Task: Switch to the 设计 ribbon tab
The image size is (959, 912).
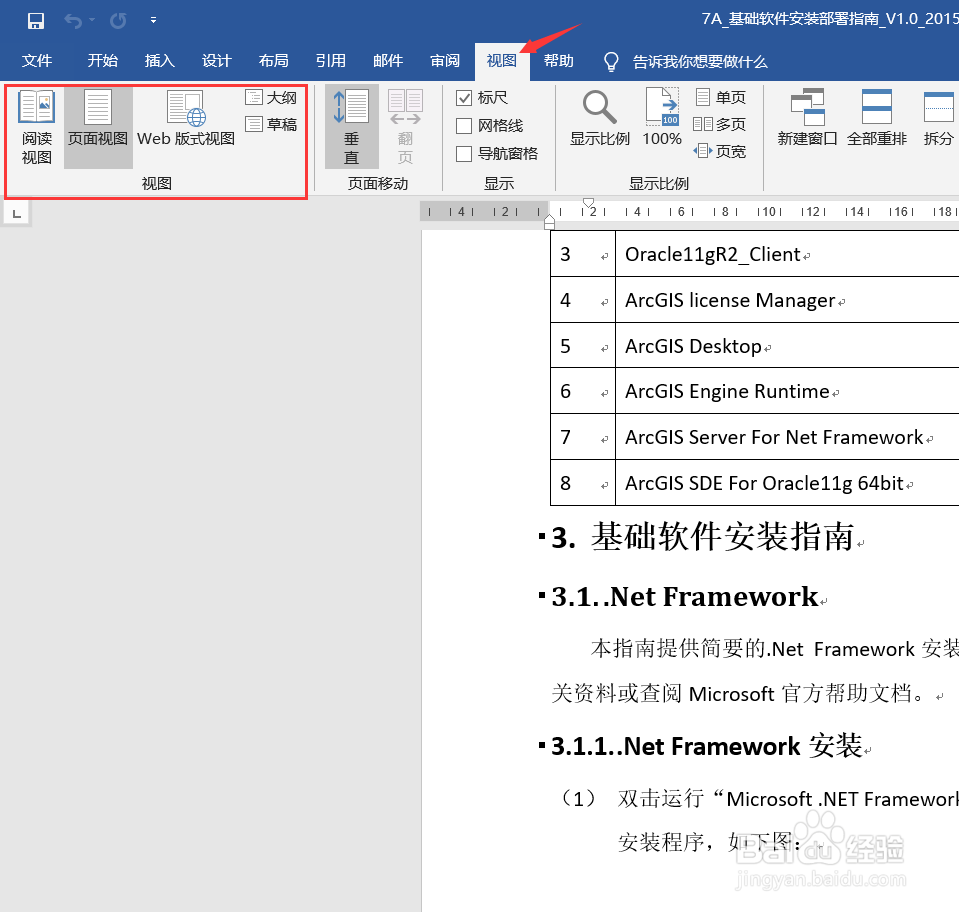Action: 217,61
